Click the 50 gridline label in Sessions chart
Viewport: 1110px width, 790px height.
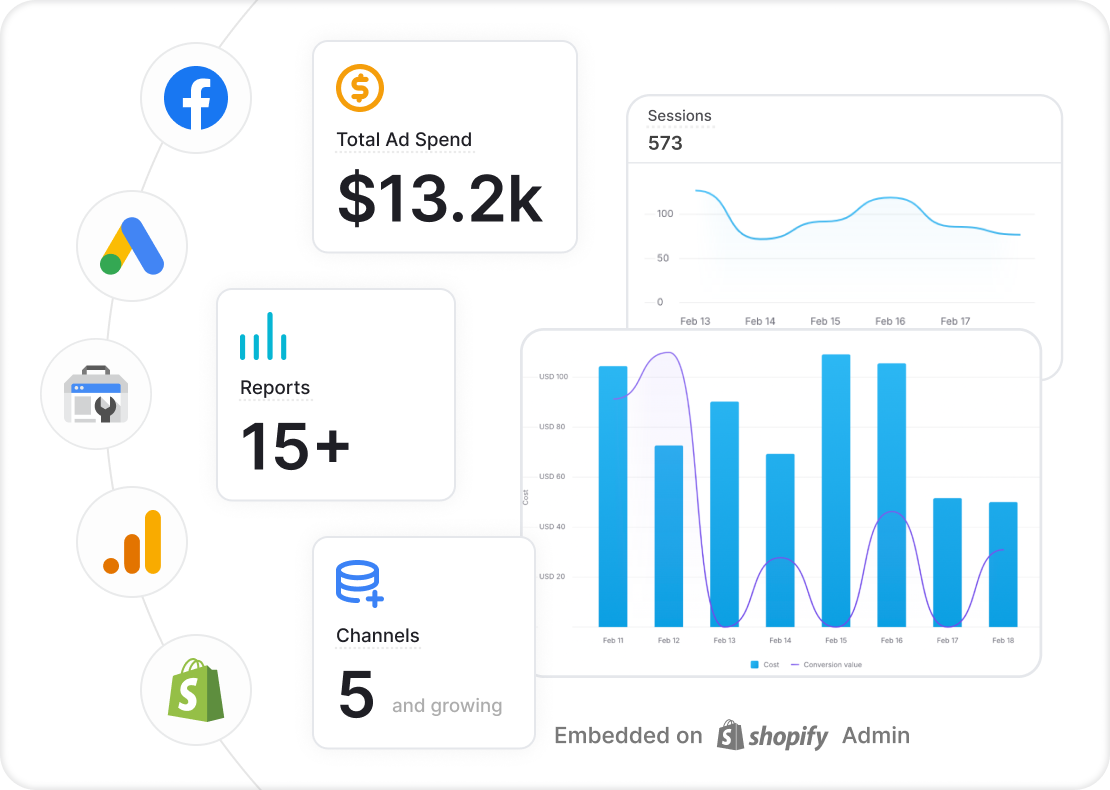click(x=663, y=258)
